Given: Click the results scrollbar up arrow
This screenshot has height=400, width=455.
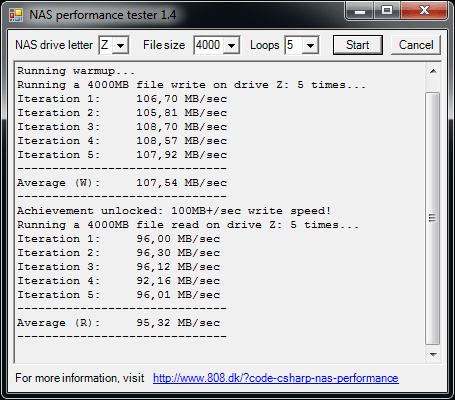Looking at the screenshot, I should 433,71.
